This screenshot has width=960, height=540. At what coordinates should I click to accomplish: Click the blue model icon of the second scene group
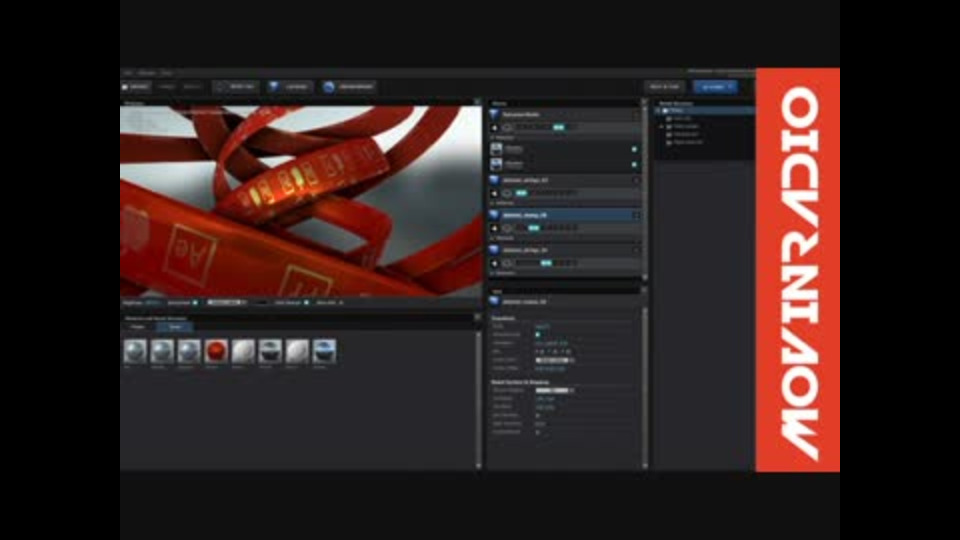tap(495, 180)
